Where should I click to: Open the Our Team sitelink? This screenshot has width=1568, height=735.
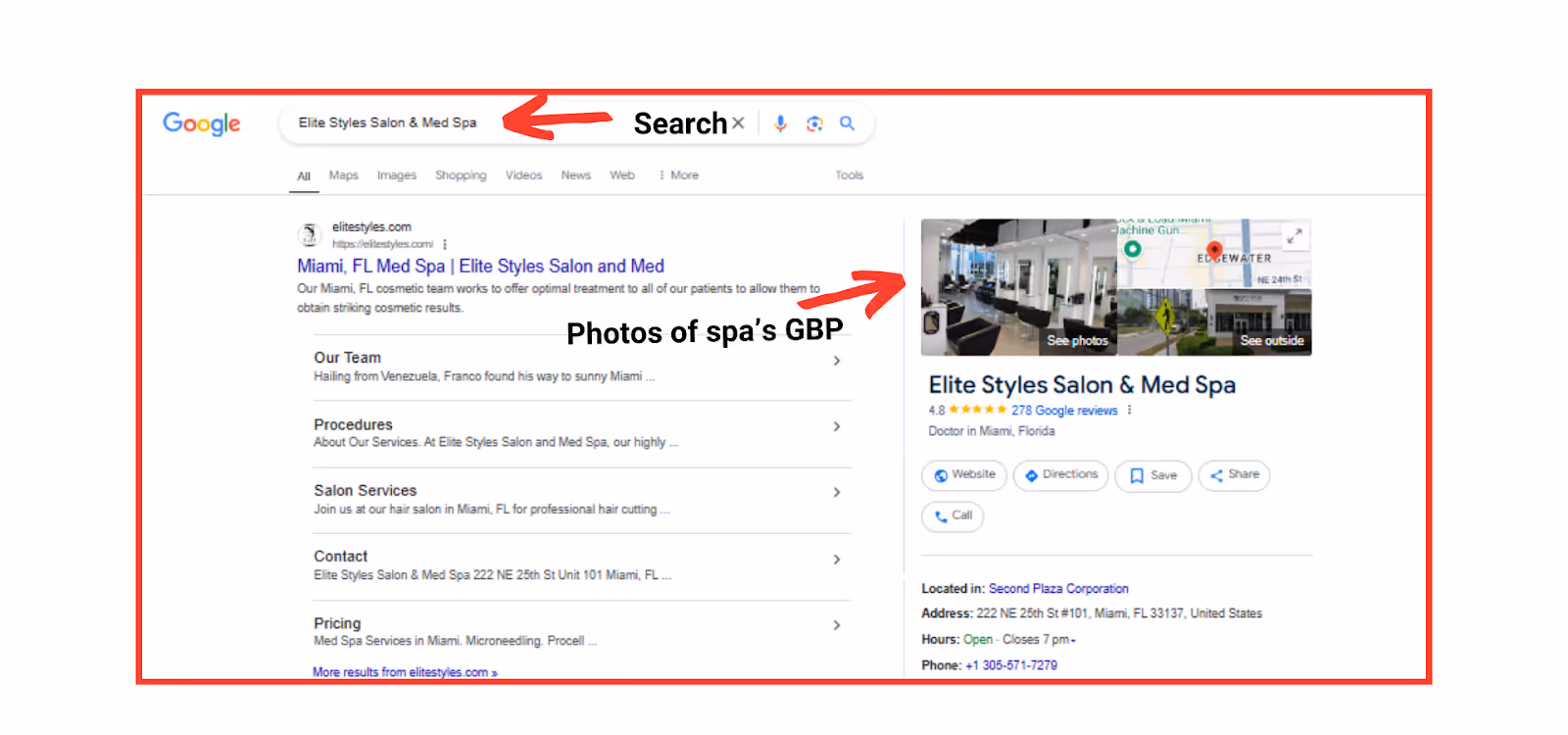[348, 358]
